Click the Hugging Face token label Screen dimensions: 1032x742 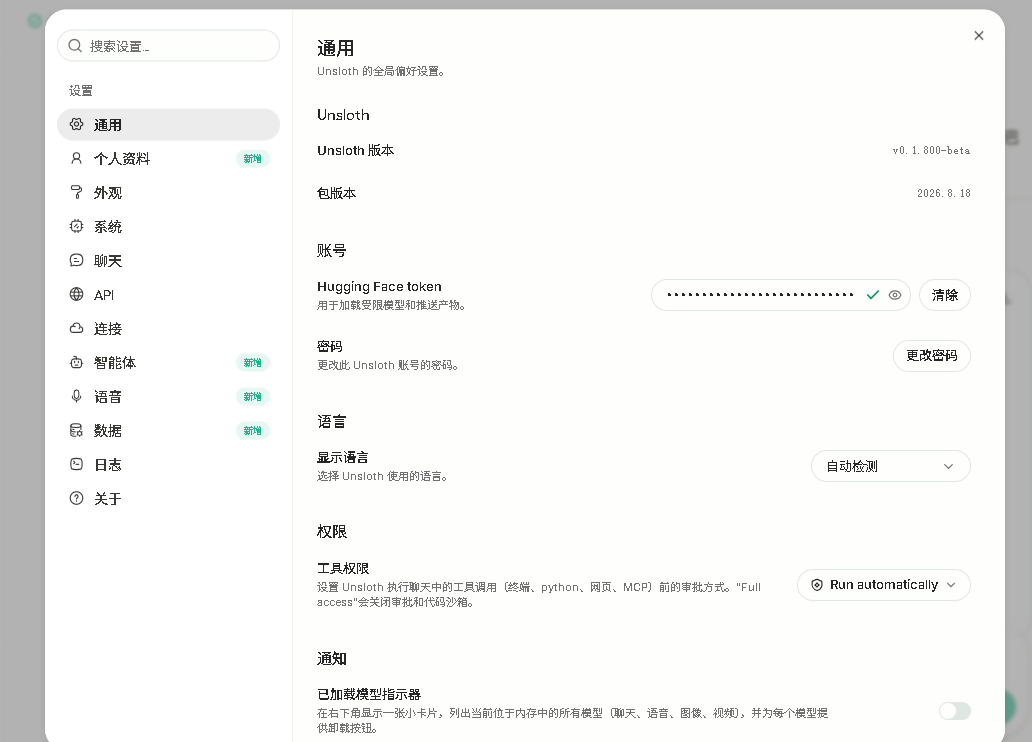click(379, 286)
